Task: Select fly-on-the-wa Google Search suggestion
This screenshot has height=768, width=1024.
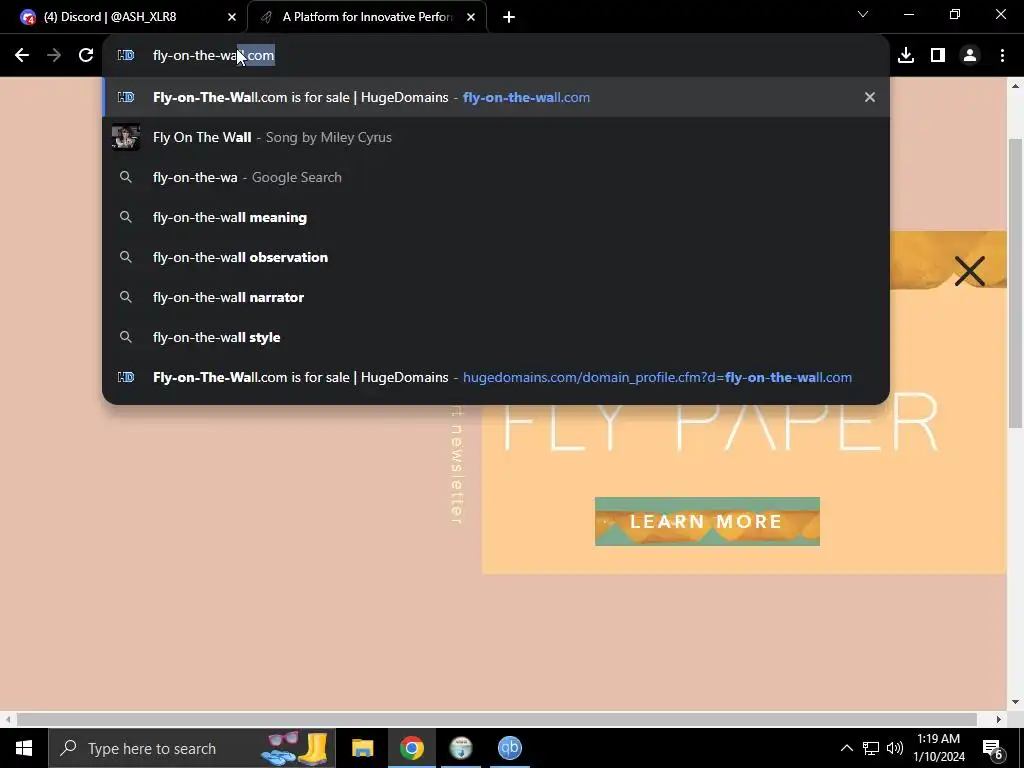Action: point(496,177)
